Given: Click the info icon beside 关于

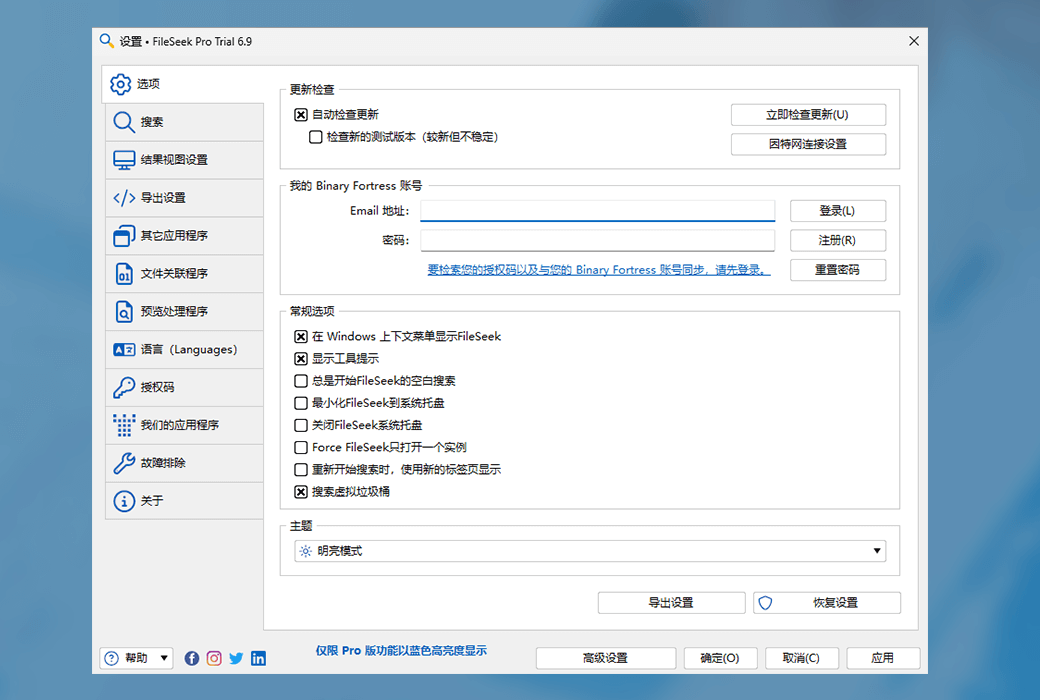Looking at the screenshot, I should coord(124,501).
